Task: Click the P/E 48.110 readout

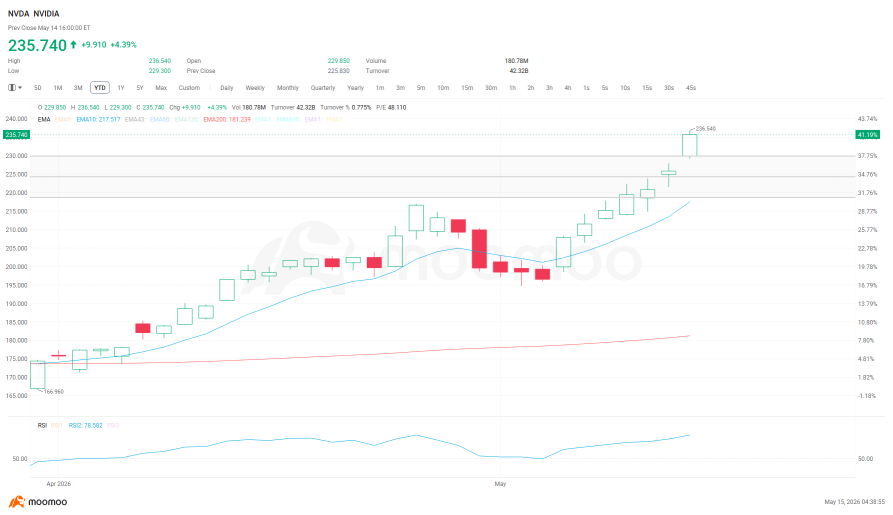Action: pos(391,107)
